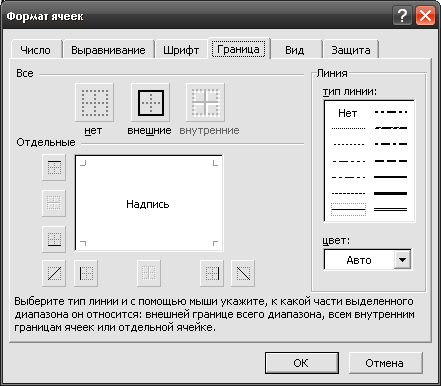Viewport: 441px width, 386px height.
Task: Select the dash-dot-dot line at top right
Action: (x=391, y=112)
